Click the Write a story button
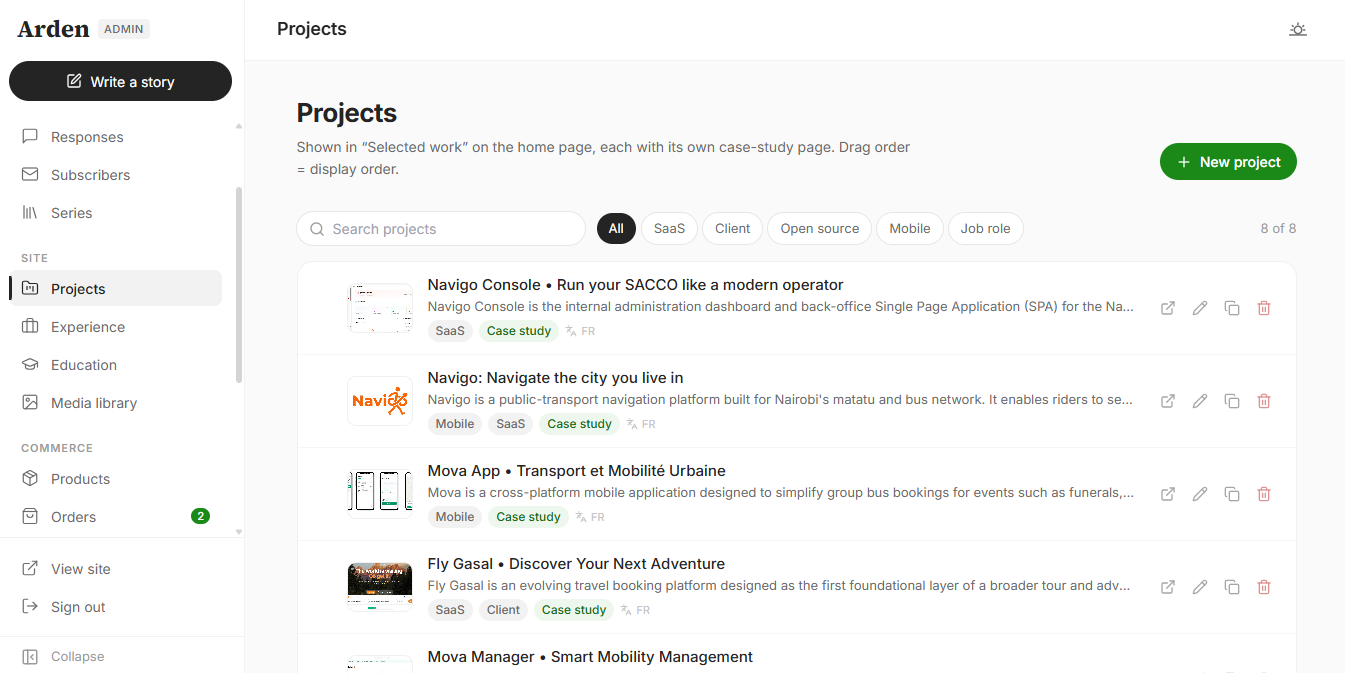 (120, 81)
